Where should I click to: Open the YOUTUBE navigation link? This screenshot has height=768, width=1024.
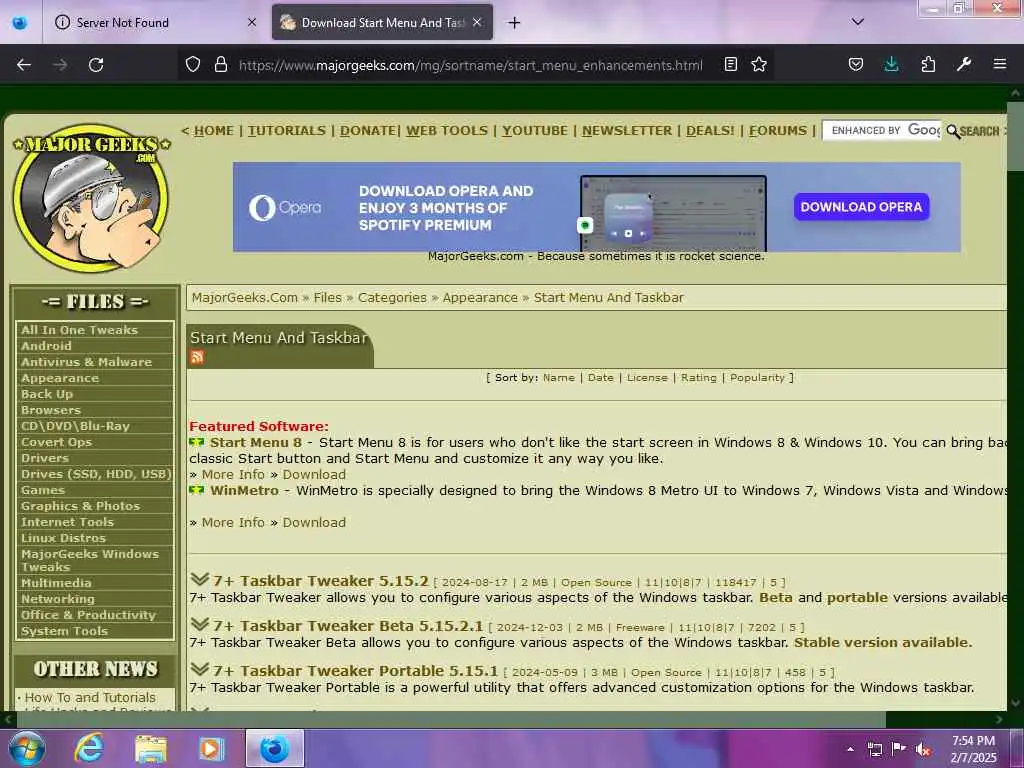(x=535, y=131)
